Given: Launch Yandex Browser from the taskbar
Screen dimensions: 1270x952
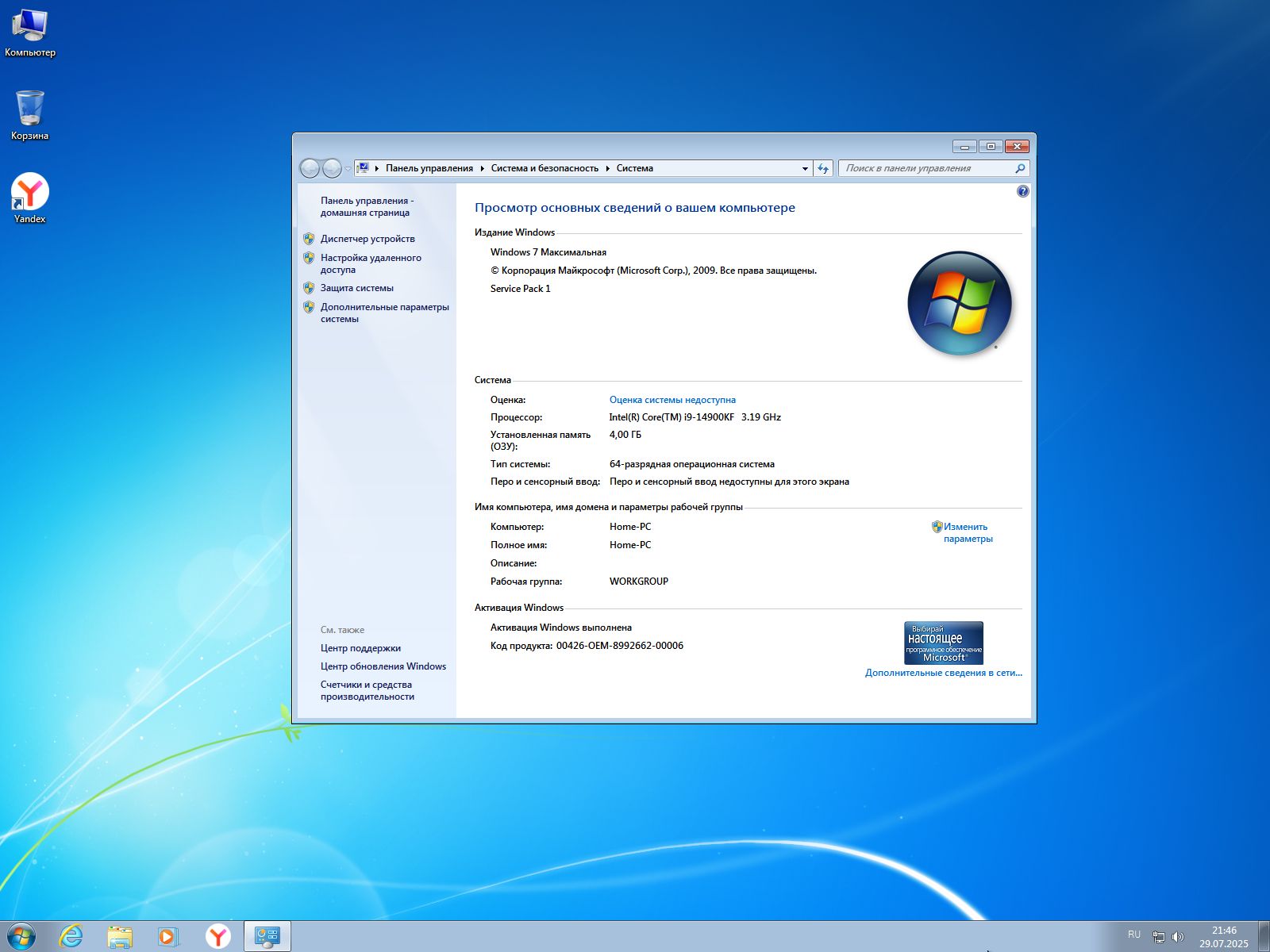Looking at the screenshot, I should click(x=218, y=937).
